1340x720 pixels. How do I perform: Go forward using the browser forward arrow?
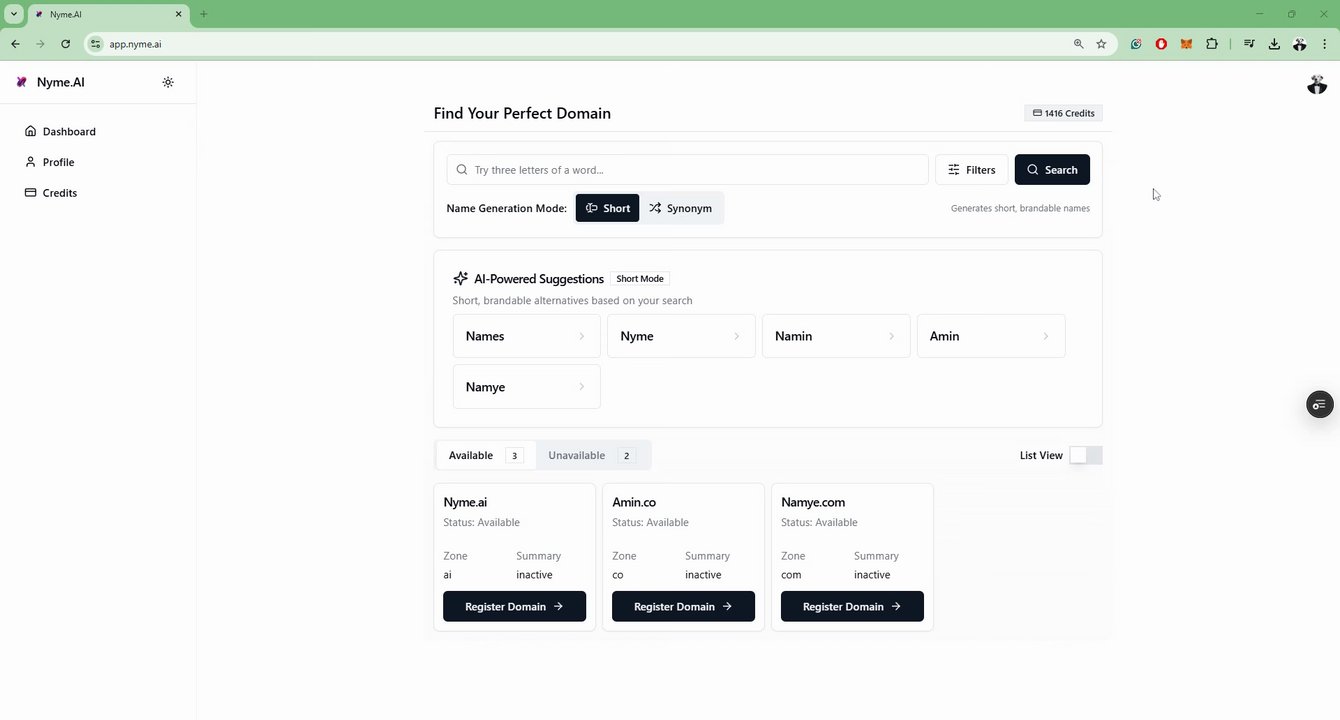(x=40, y=44)
